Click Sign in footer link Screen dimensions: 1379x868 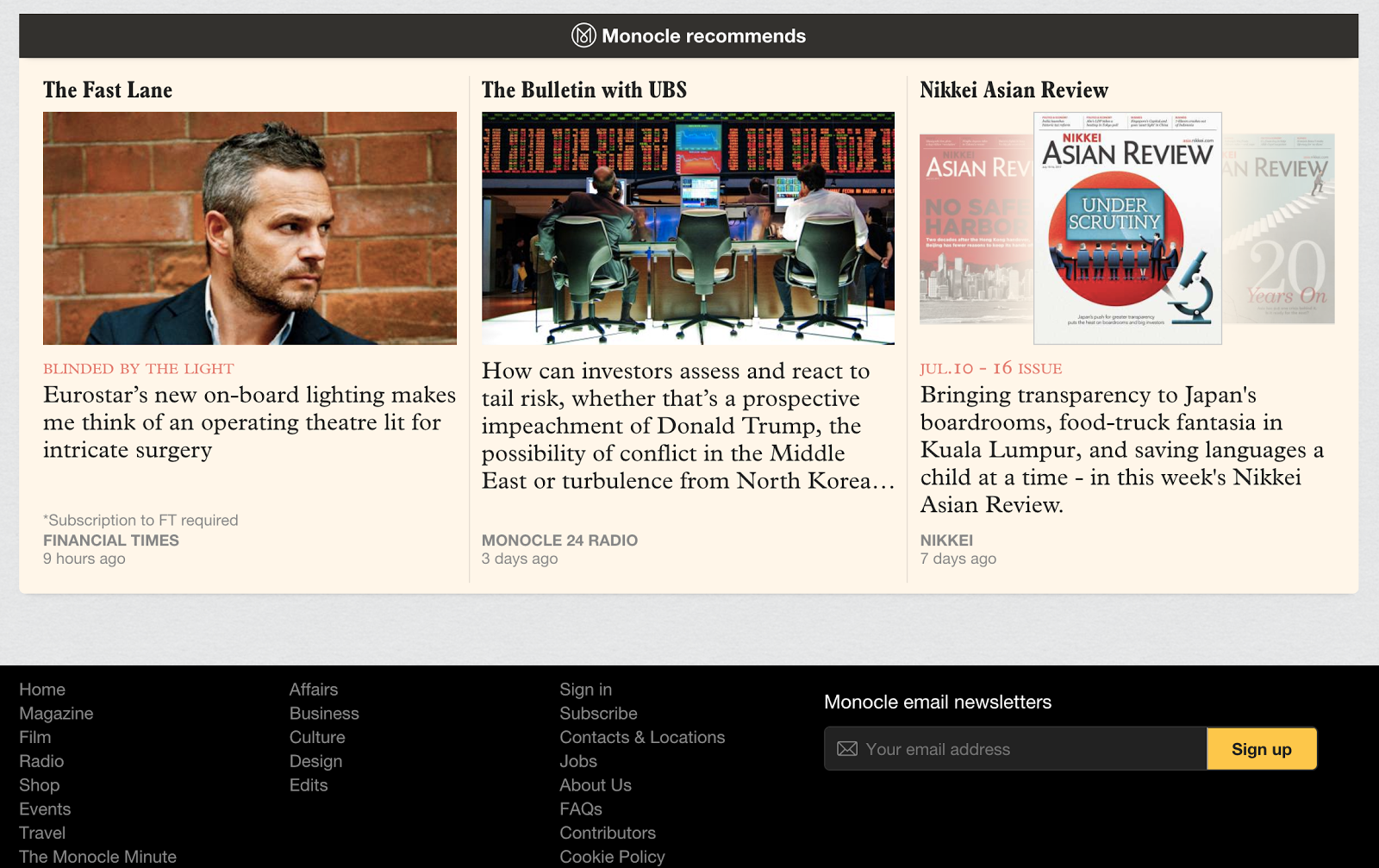[585, 690]
